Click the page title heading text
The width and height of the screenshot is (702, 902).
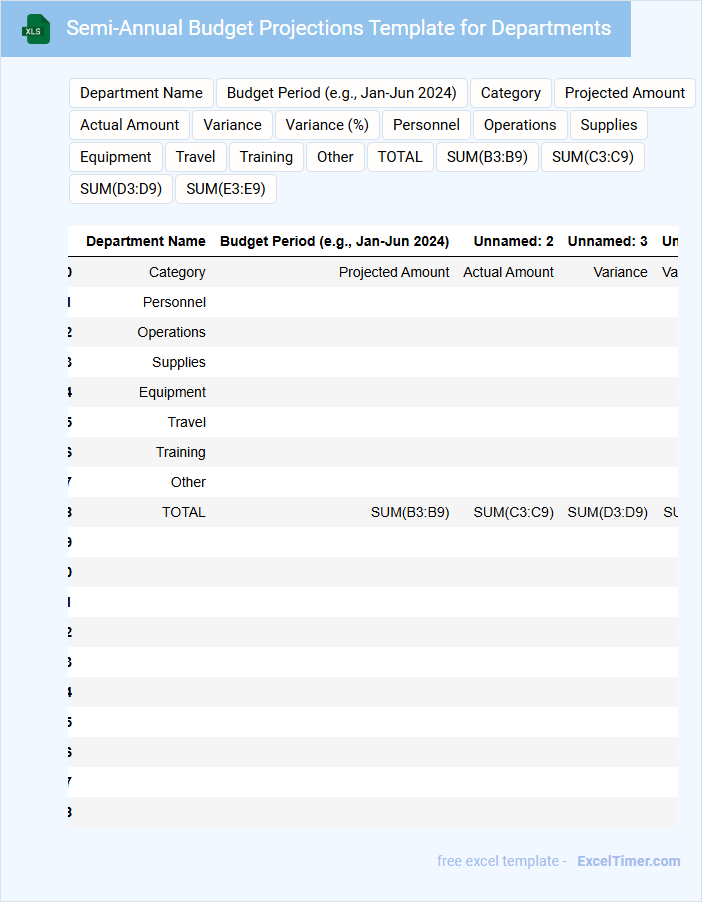(x=338, y=28)
